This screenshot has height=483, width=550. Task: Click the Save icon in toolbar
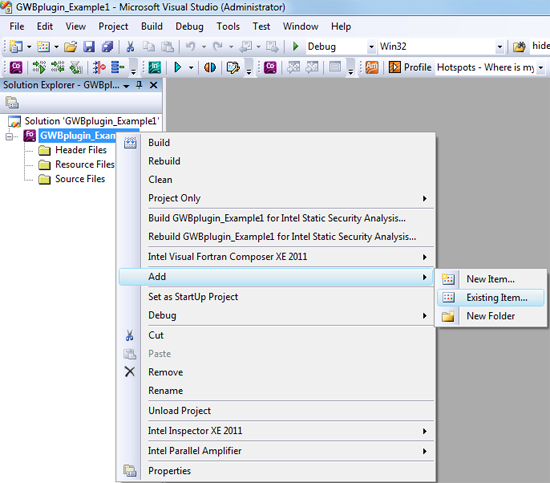coord(89,47)
